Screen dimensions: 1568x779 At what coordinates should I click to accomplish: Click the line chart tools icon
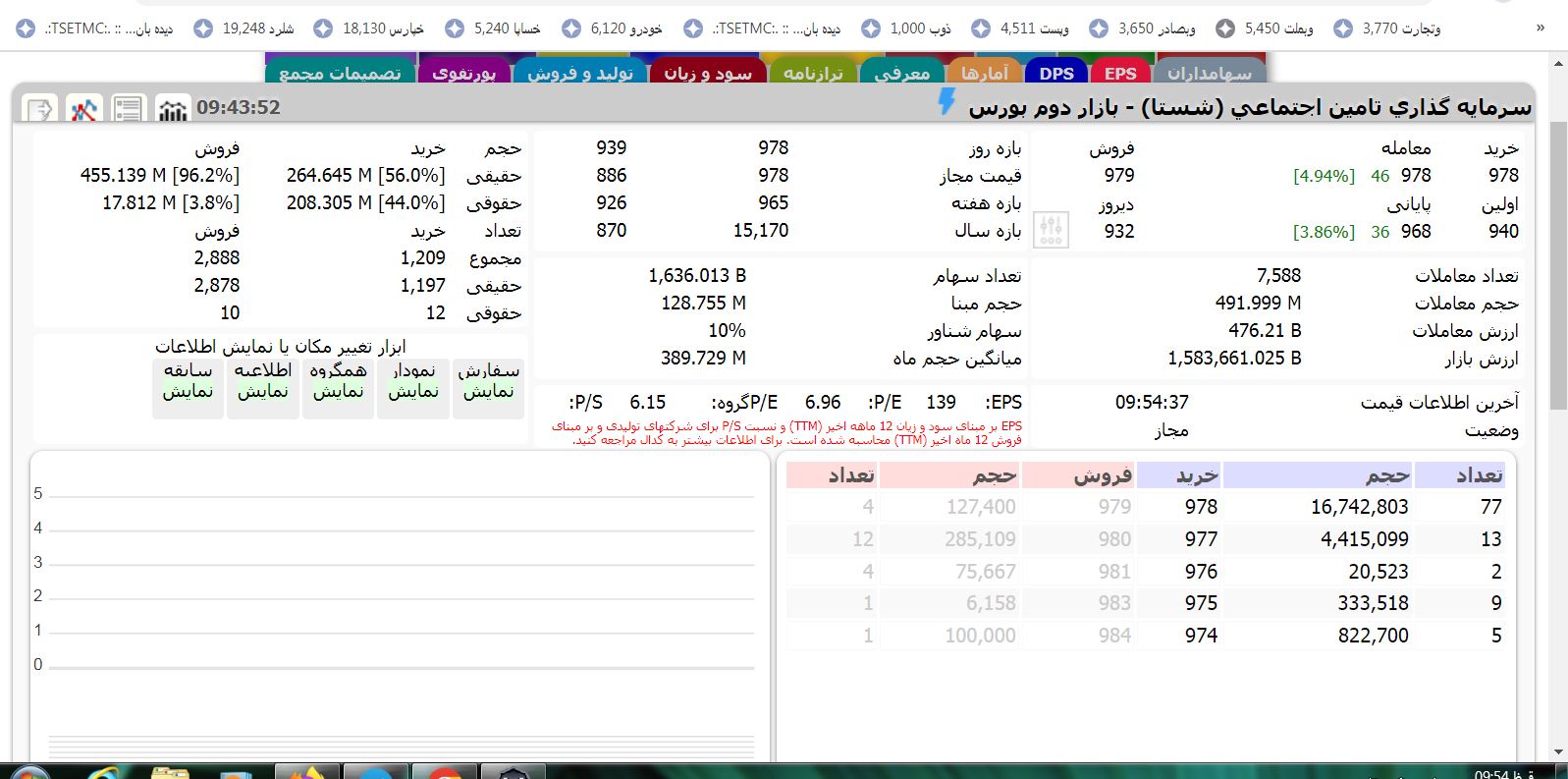pyautogui.click(x=83, y=108)
